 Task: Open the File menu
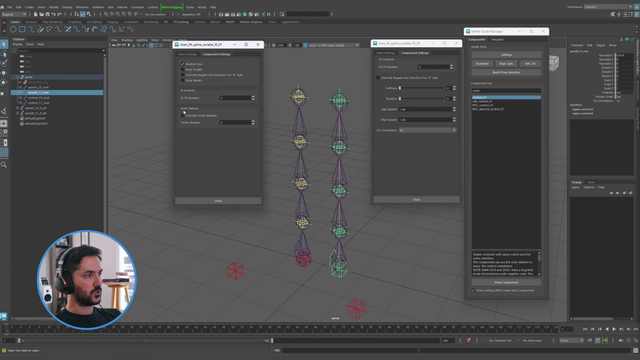pos(10,7)
